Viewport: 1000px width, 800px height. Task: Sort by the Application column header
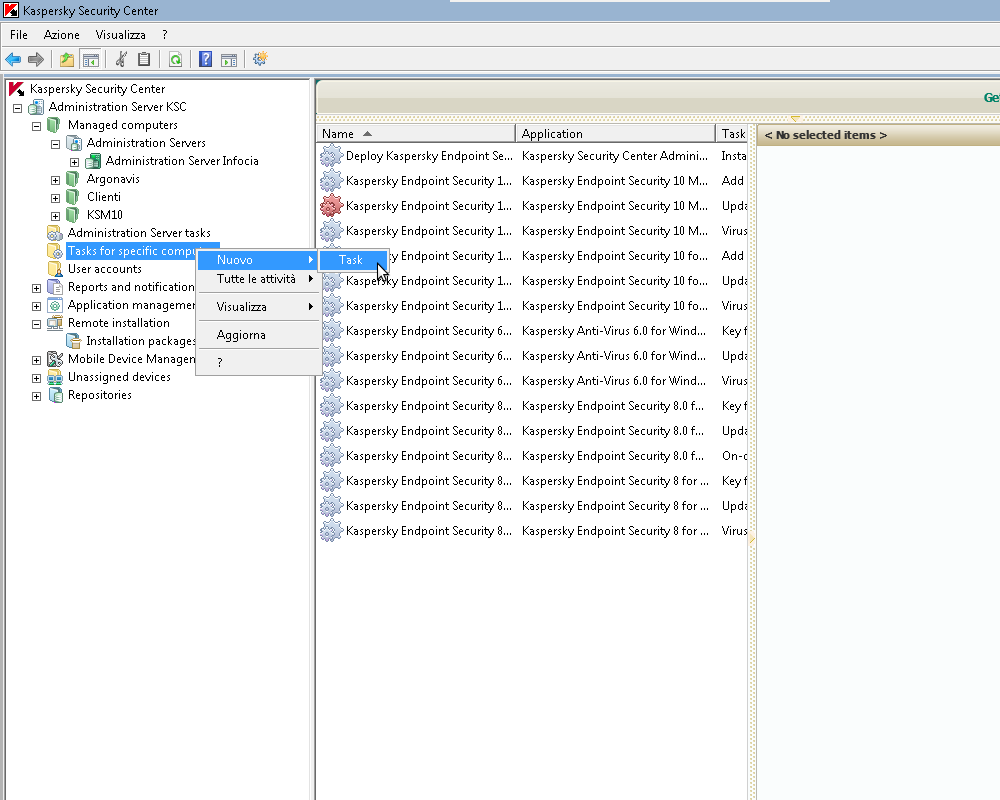point(615,133)
